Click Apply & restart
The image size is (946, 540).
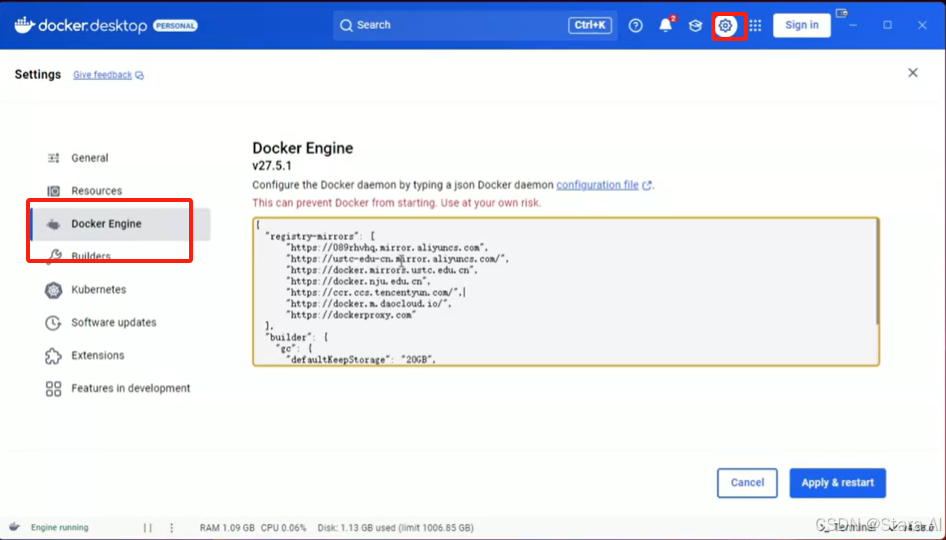(x=837, y=483)
